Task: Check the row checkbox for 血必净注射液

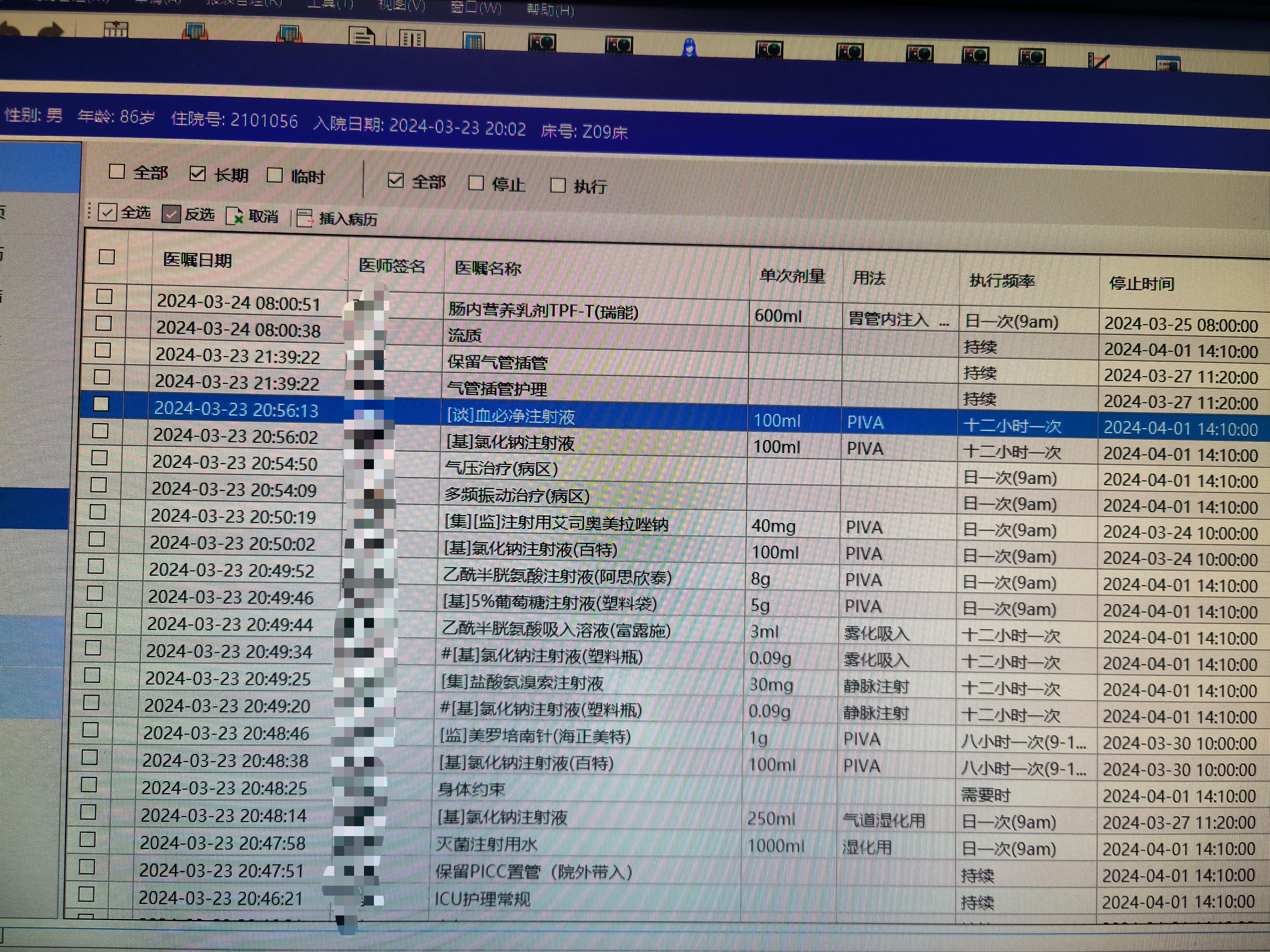Action: click(101, 404)
